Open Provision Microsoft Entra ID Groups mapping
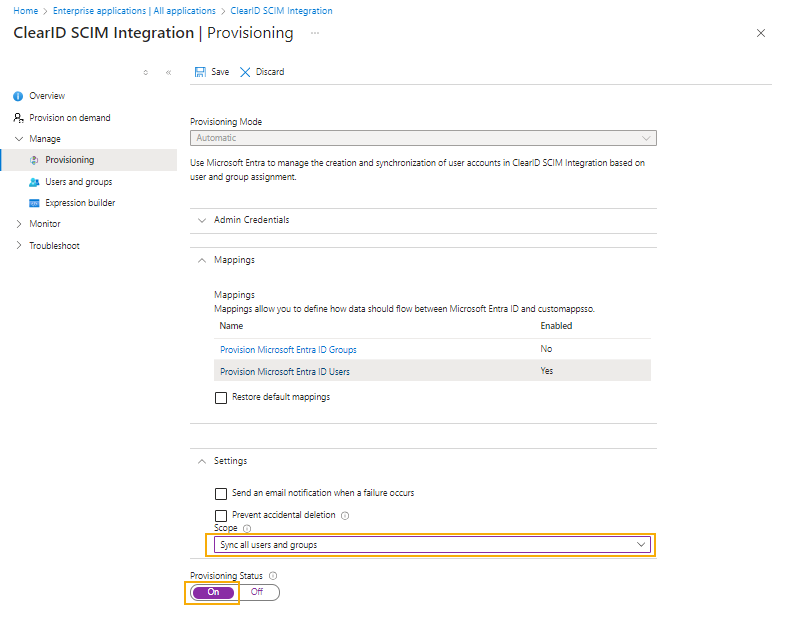The height and width of the screenshot is (644, 785). [x=288, y=350]
